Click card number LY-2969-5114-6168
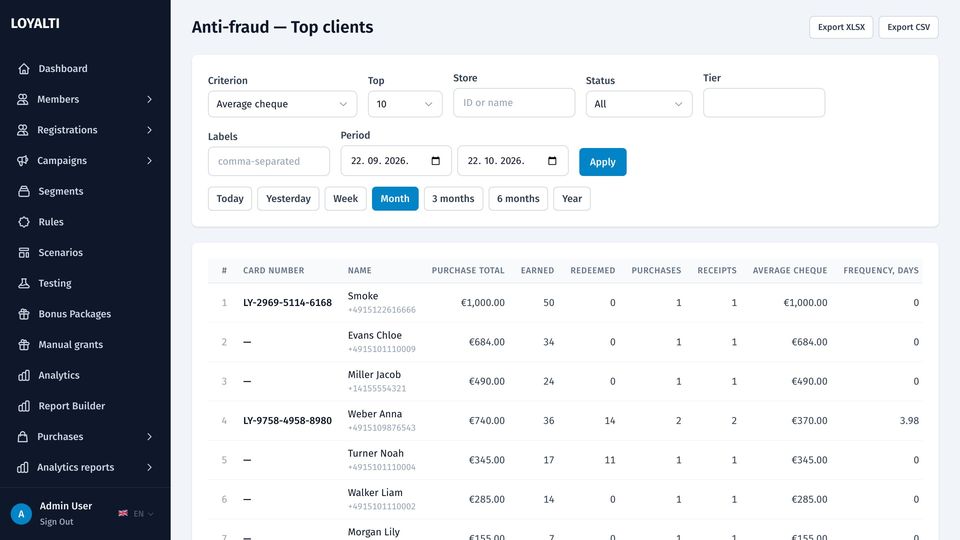 tap(287, 302)
